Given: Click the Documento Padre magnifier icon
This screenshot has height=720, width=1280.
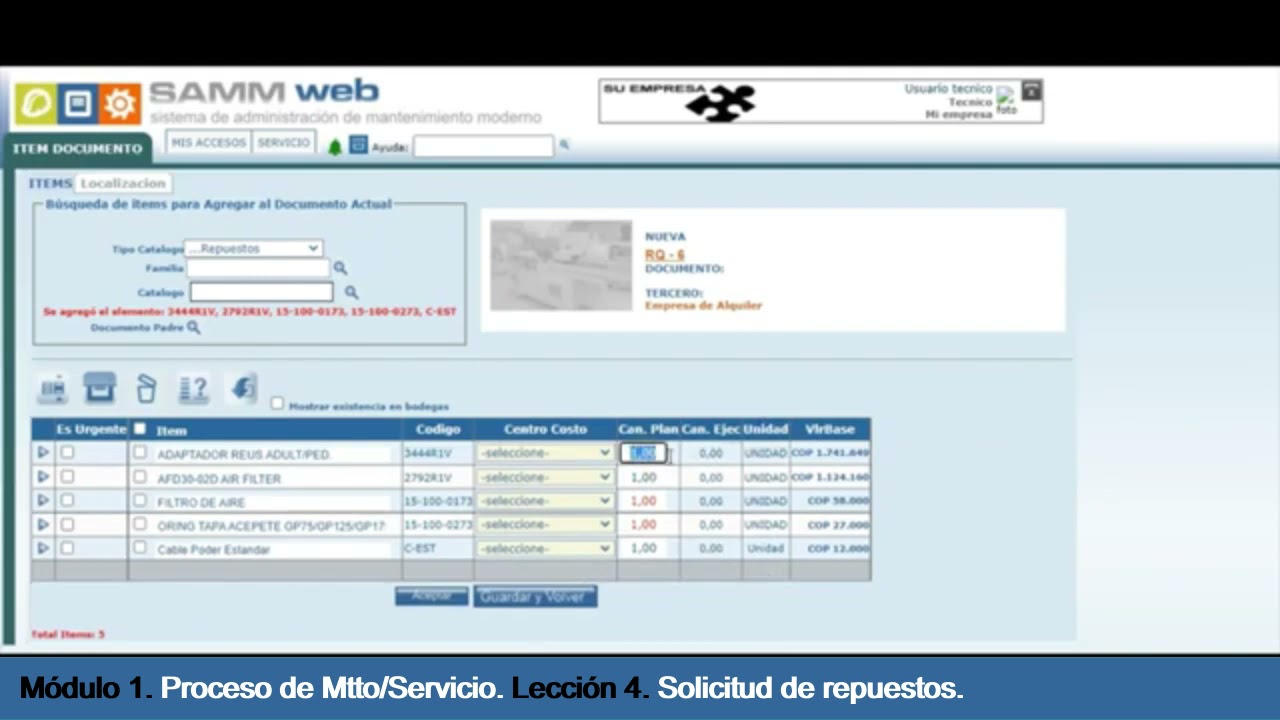Looking at the screenshot, I should click(x=193, y=327).
